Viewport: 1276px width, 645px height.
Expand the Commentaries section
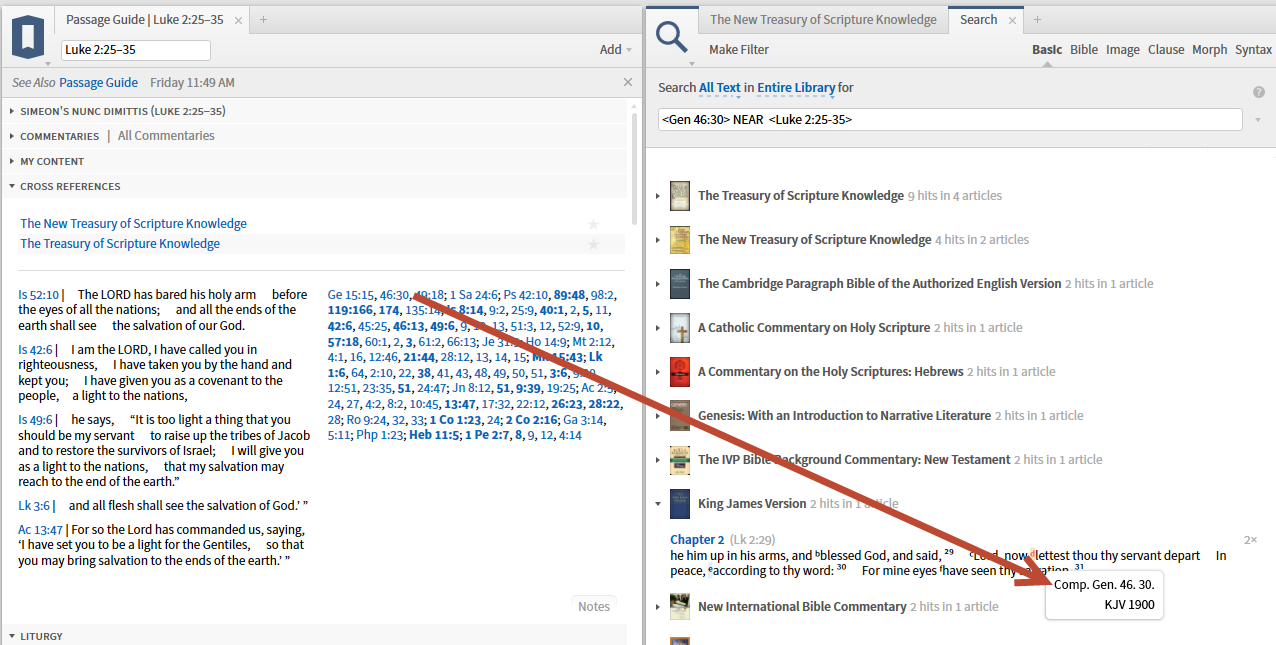(11, 136)
